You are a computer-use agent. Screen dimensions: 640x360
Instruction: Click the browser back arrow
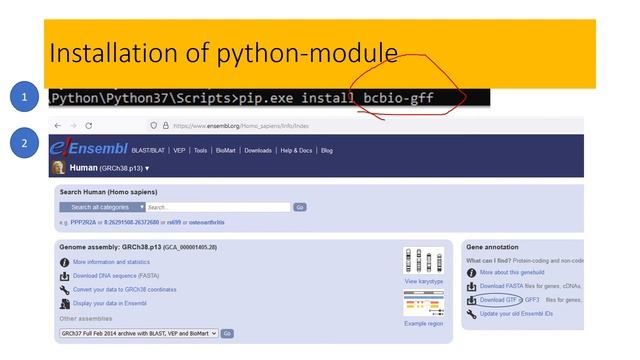click(58, 126)
